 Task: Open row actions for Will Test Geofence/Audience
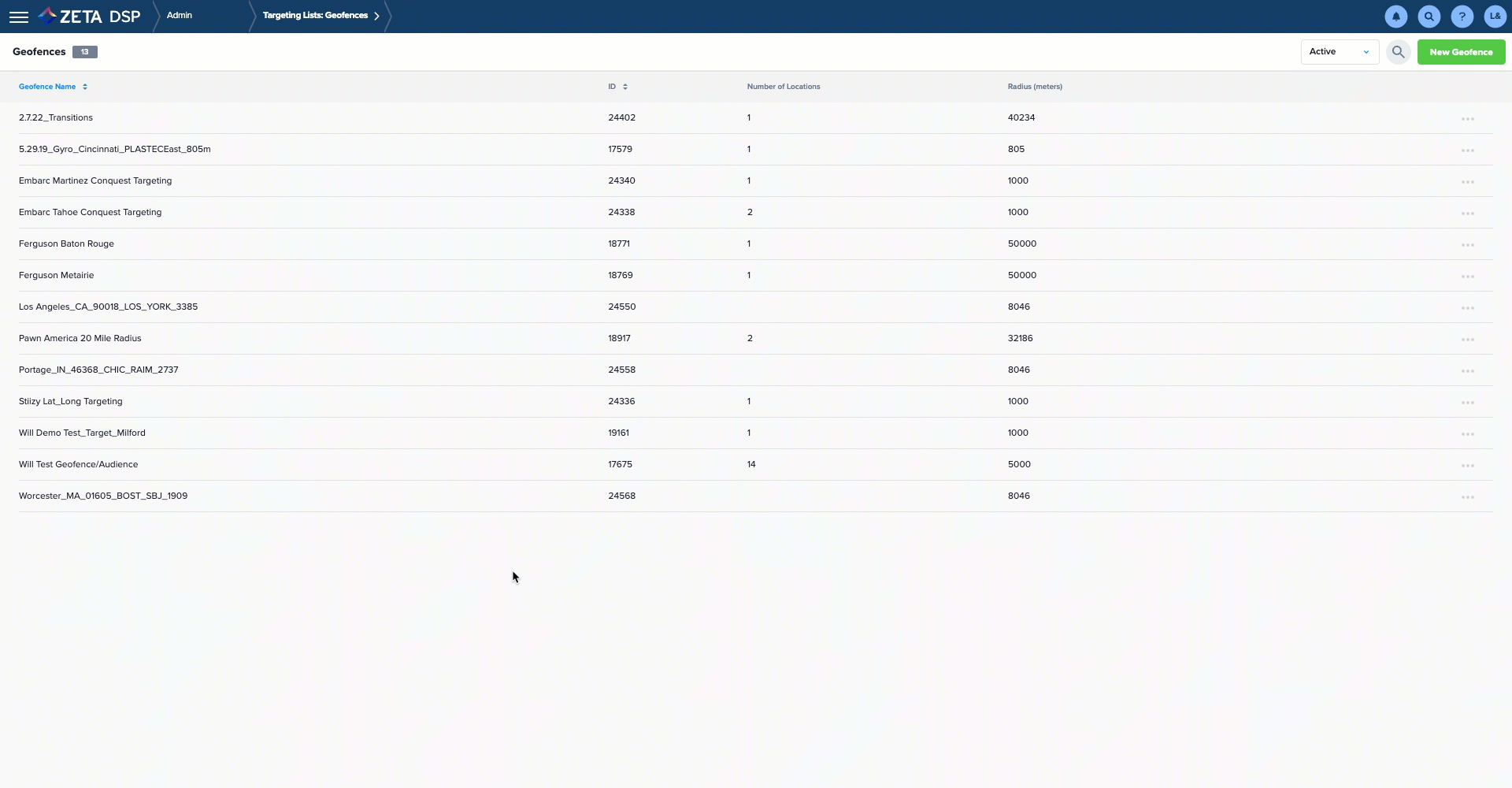pyautogui.click(x=1468, y=466)
